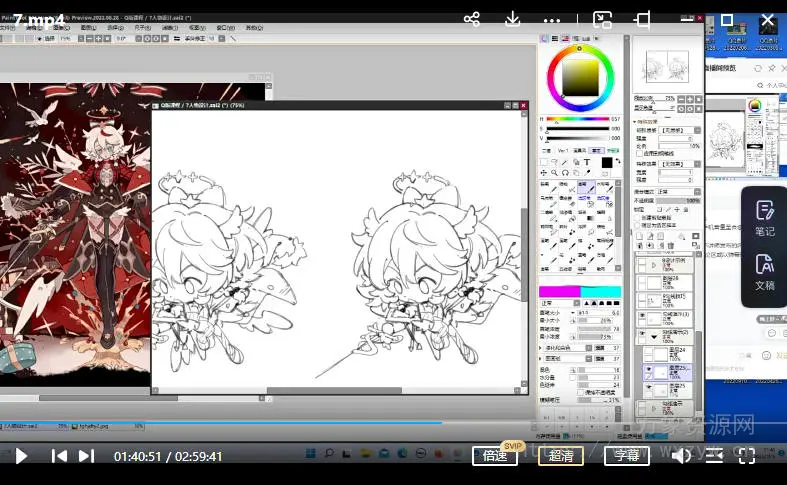The image size is (787, 485).
Task: Enable picture-in-picture mini window mode
Action: point(602,19)
